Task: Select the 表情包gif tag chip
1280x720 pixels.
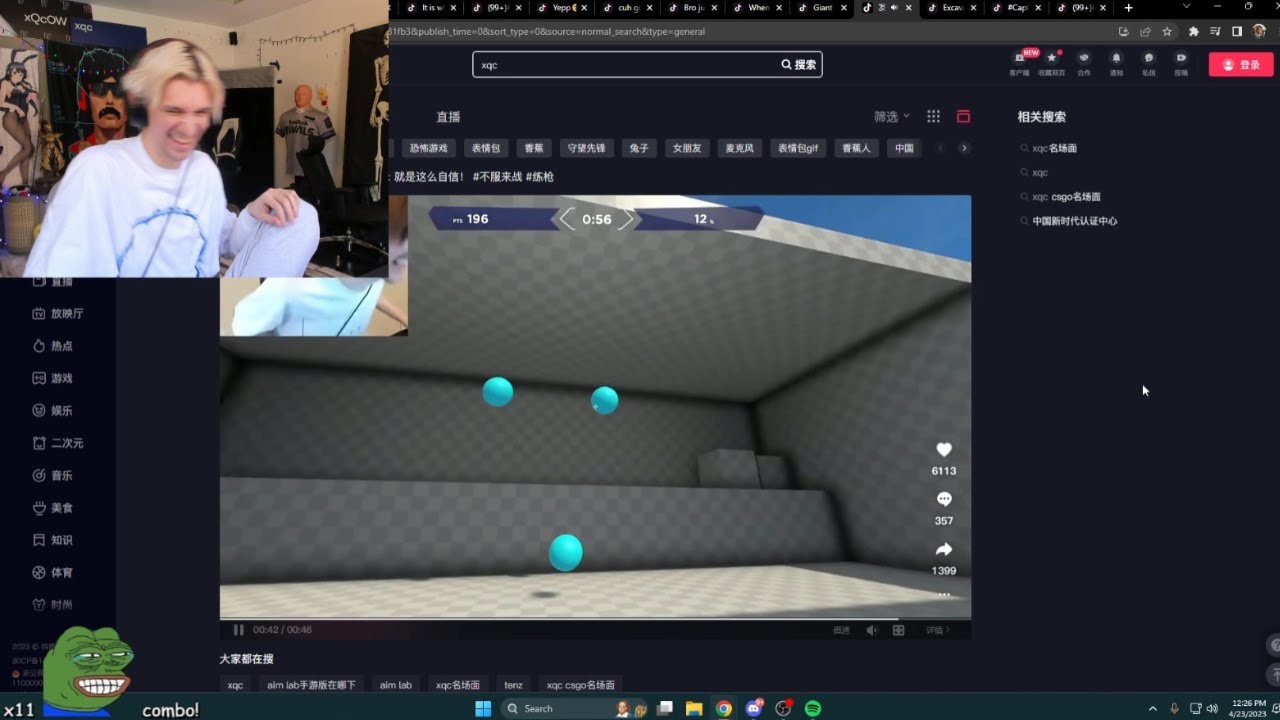Action: (x=798, y=148)
